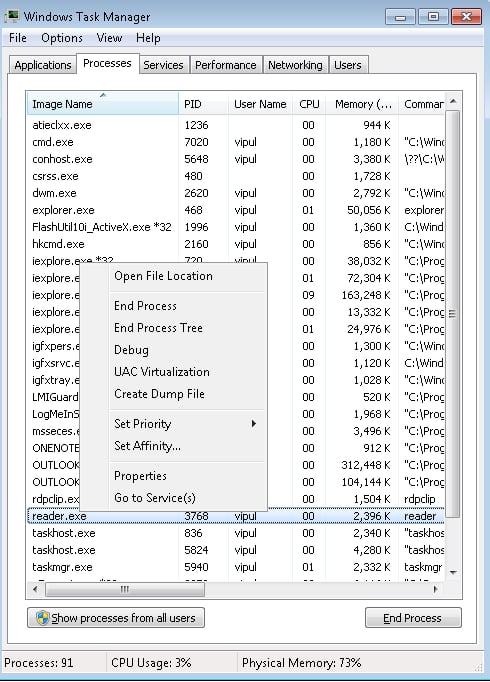490x682 pixels.
Task: Click memory value 312,448 K
Action: (x=366, y=465)
